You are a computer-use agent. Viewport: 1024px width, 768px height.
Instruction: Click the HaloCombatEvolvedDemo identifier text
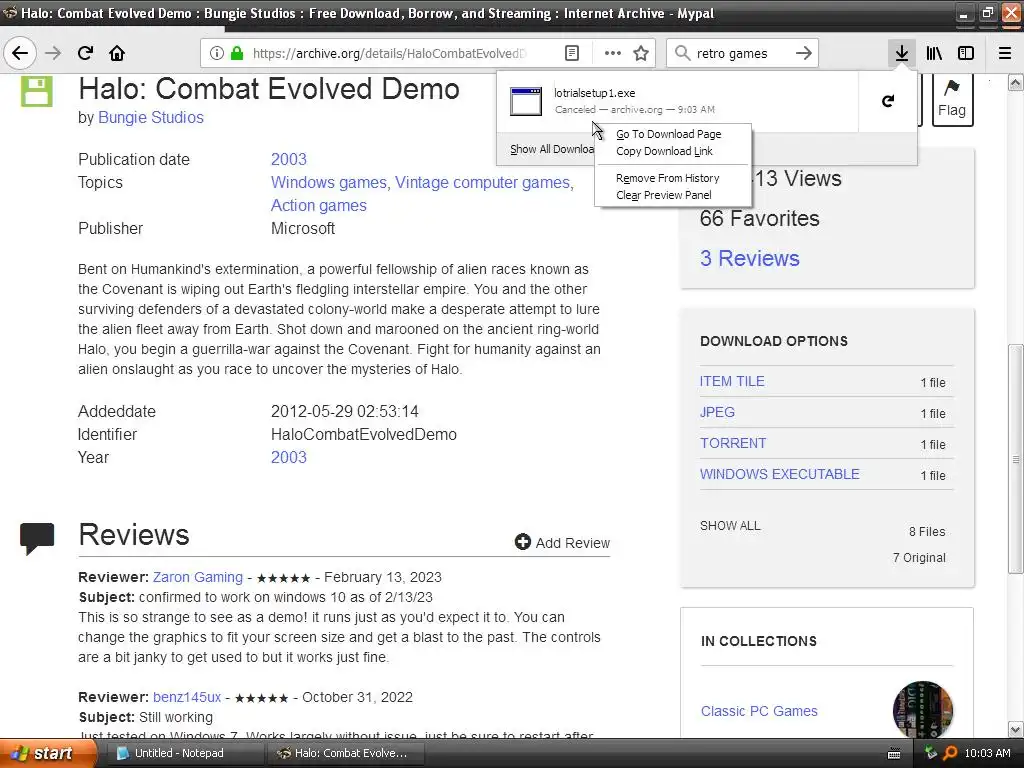point(364,434)
